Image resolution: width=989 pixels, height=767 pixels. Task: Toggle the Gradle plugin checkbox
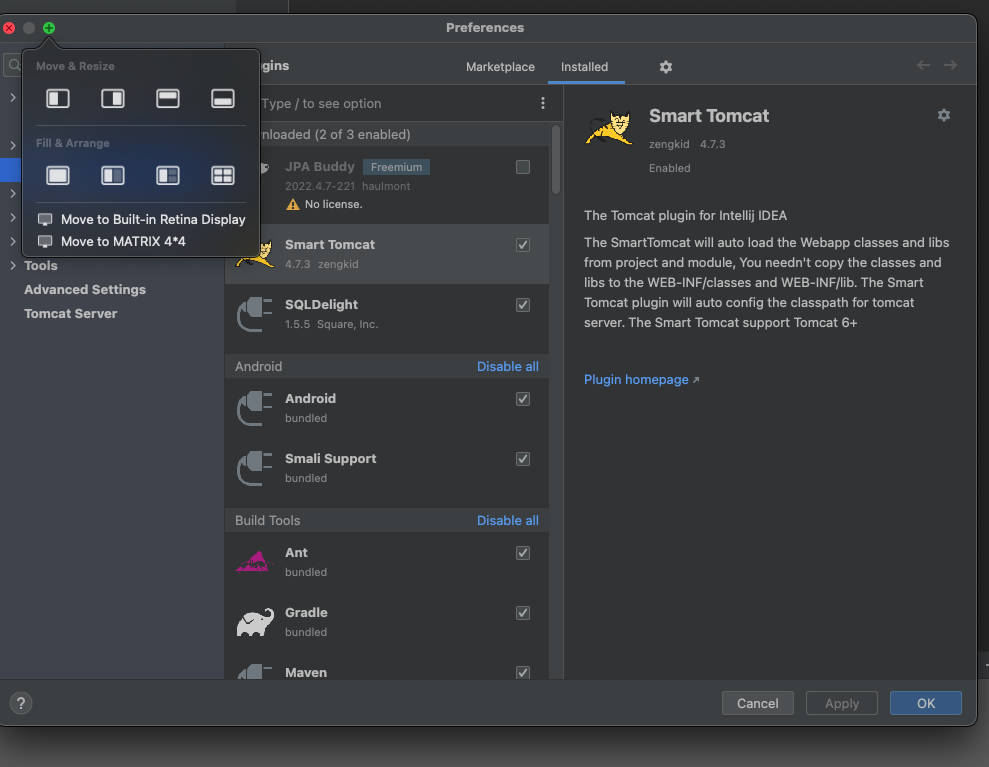tap(522, 612)
